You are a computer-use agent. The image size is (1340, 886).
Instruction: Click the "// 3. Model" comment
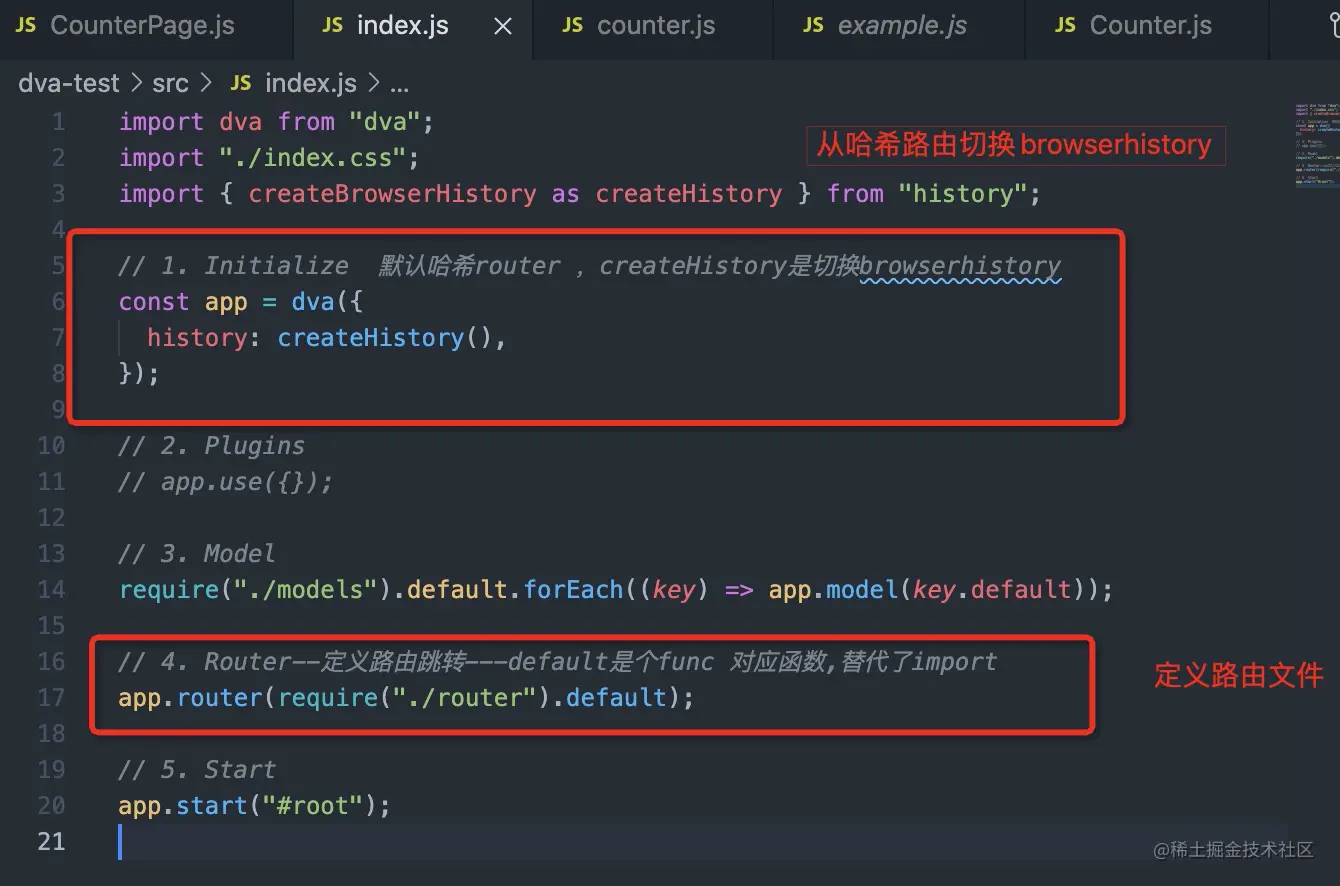197,554
